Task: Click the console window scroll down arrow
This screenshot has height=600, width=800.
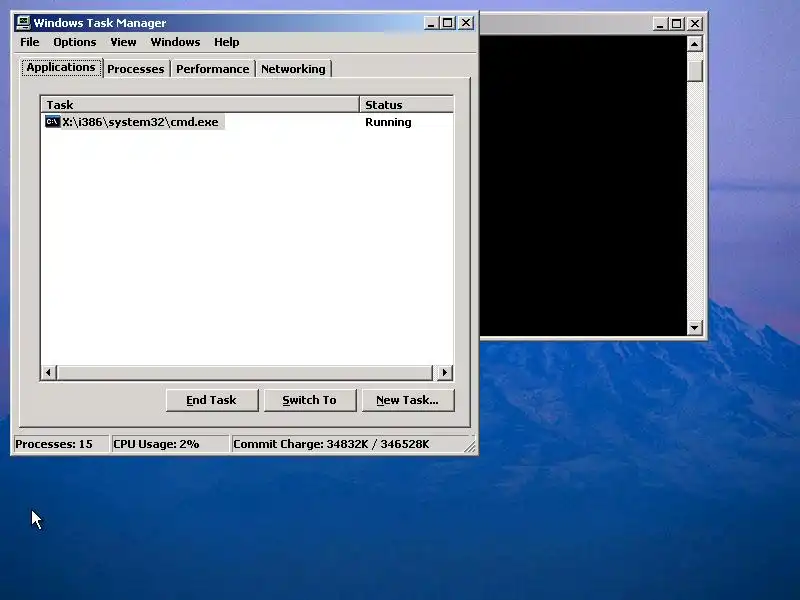Action: (694, 327)
